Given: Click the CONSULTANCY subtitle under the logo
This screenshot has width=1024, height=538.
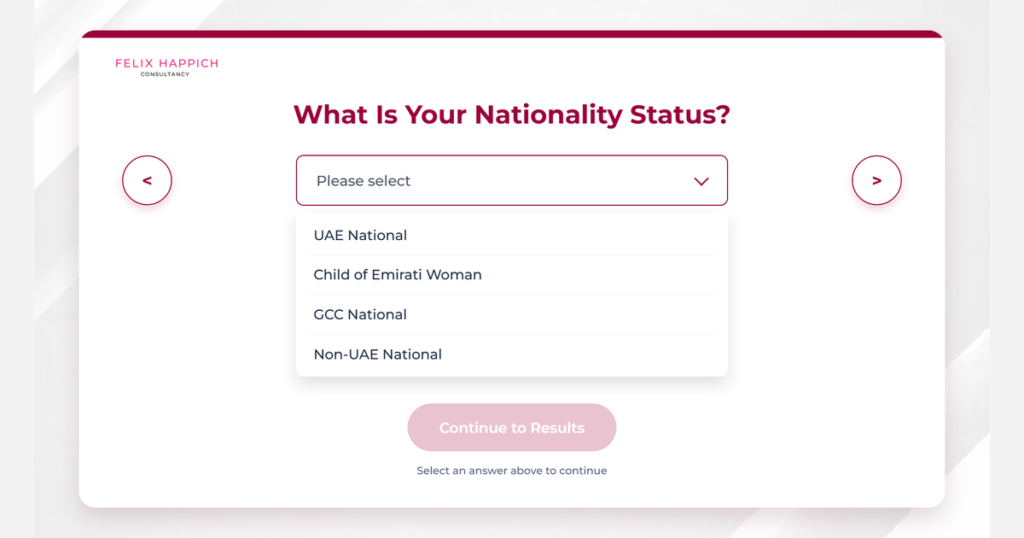Looking at the screenshot, I should 165,74.
